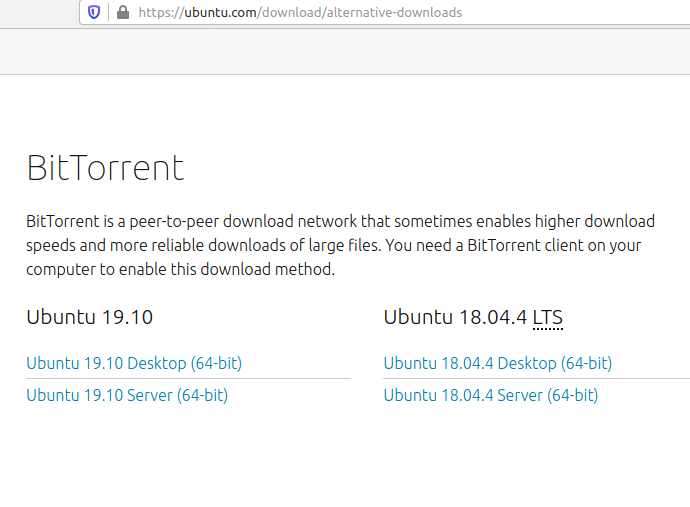Open Ubuntu 18.04.4 Server (64-bit) torrent link

tap(491, 395)
